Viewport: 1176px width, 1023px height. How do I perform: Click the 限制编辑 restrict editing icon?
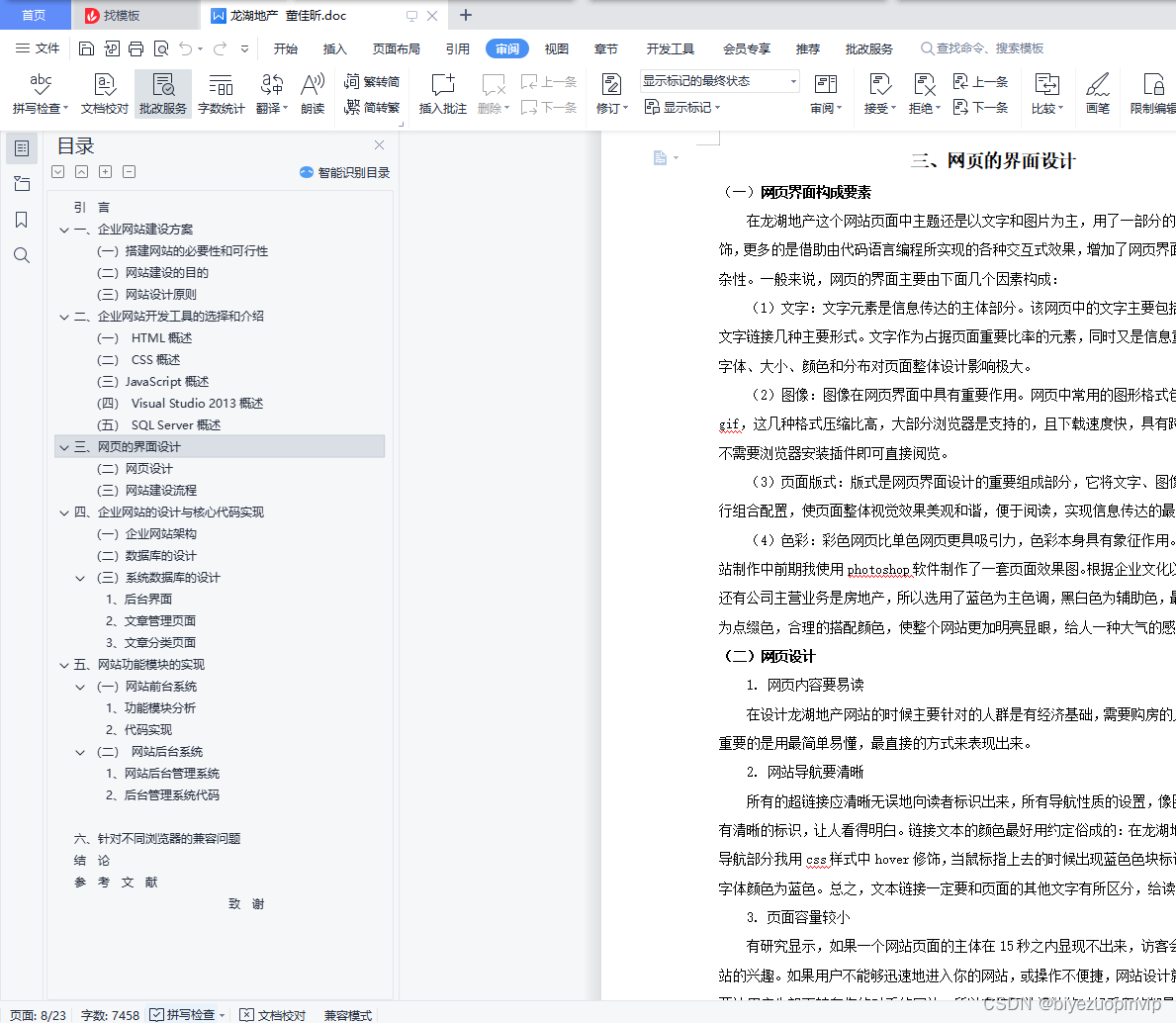click(1152, 94)
